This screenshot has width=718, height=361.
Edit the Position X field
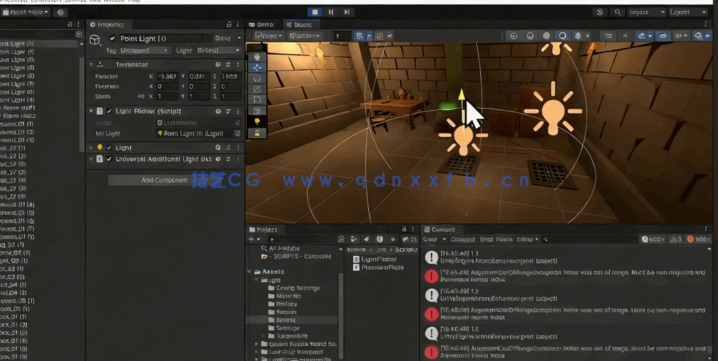tap(167, 76)
